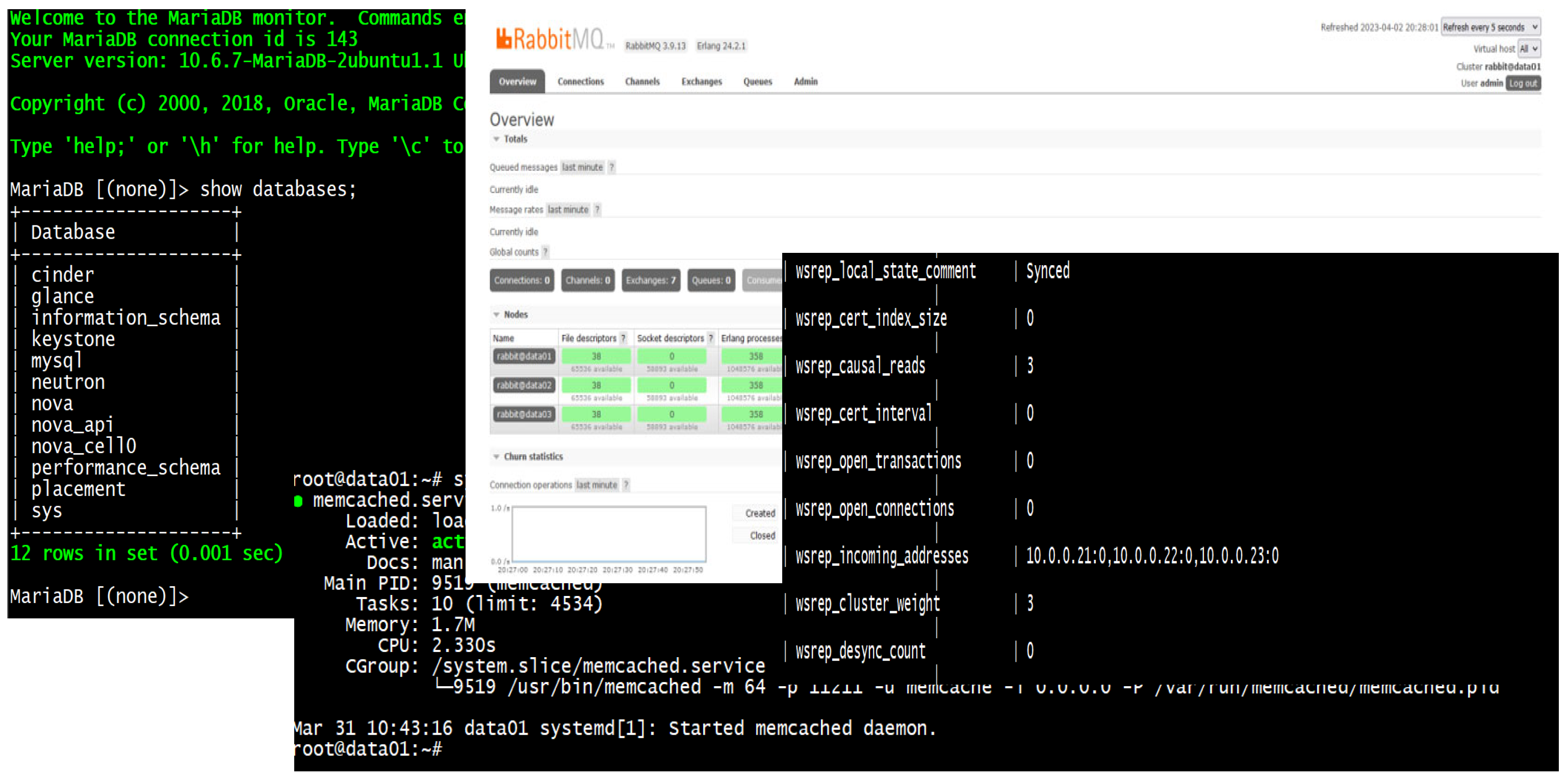Open the rabbit@data02 node link
Screen dimensions: 1568x780
(524, 385)
